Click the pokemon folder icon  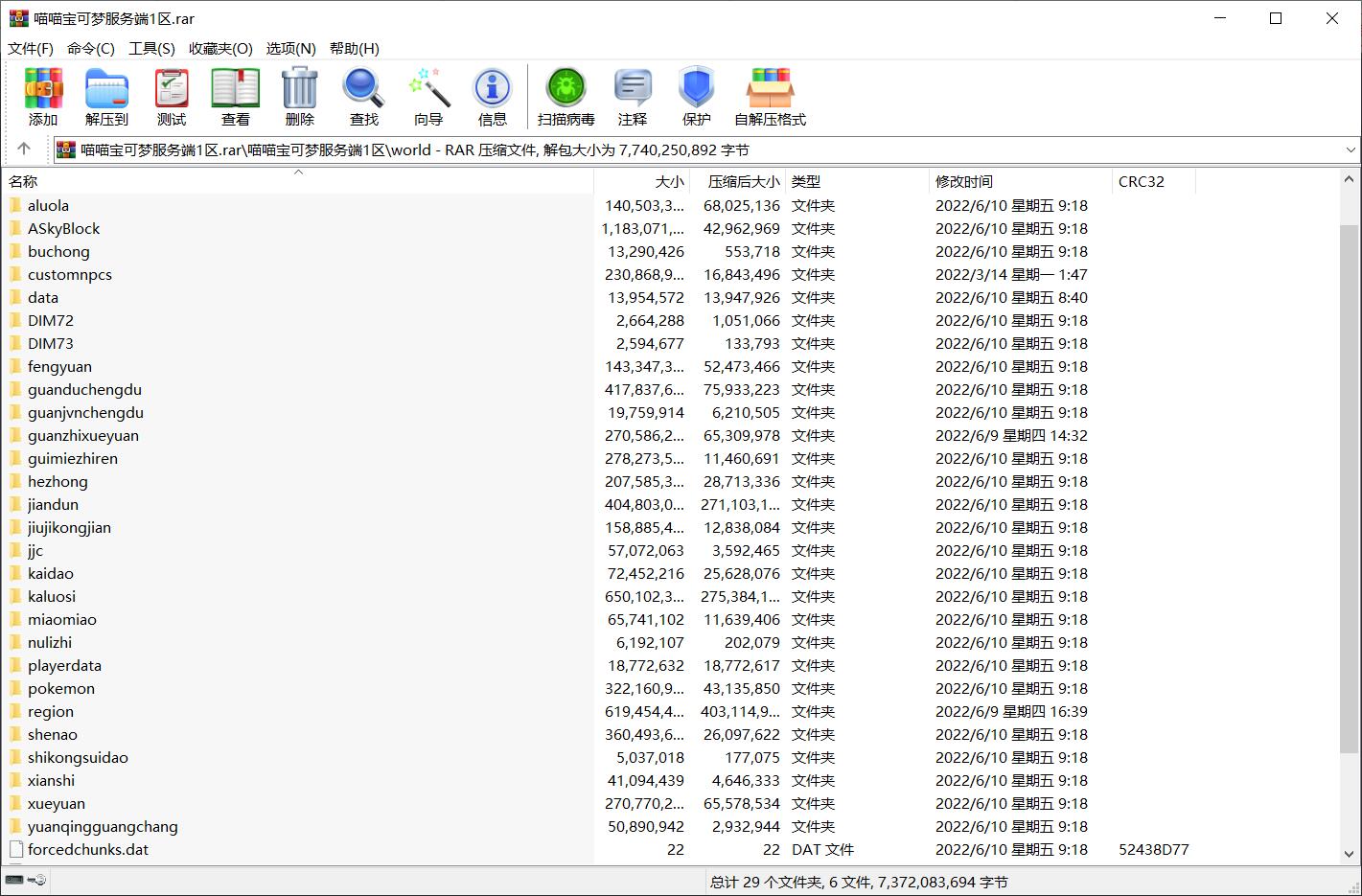tap(15, 688)
